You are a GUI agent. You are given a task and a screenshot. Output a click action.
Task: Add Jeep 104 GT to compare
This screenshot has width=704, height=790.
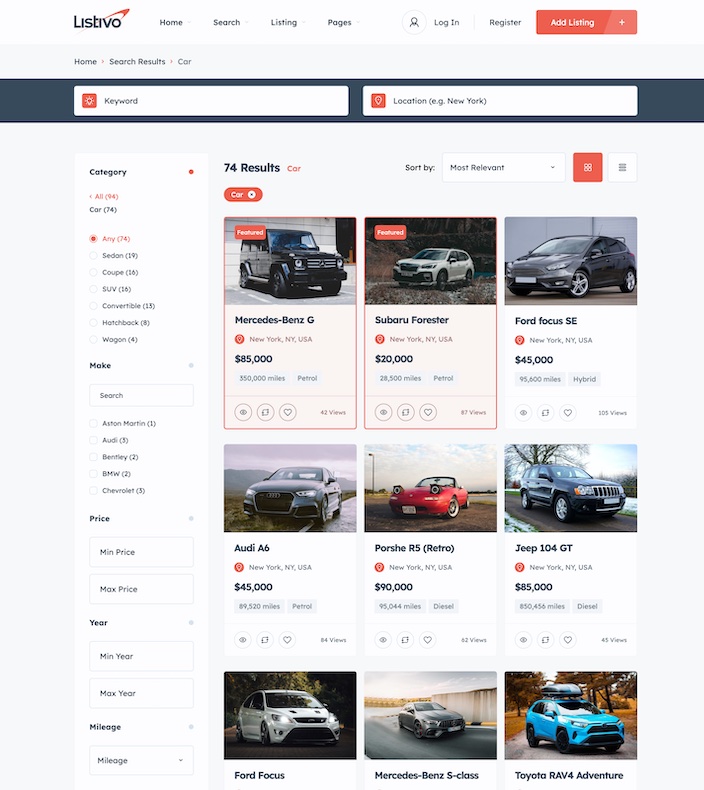pyautogui.click(x=545, y=640)
